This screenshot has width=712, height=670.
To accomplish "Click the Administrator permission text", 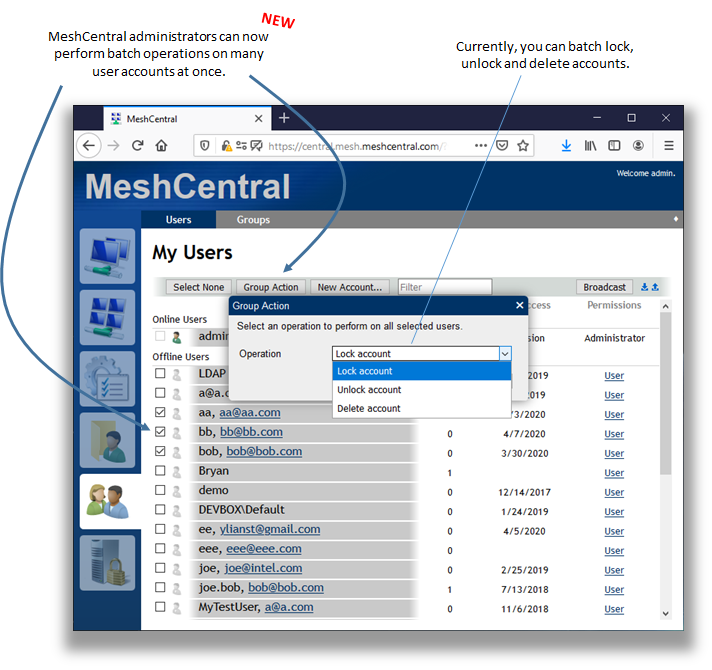I will (614, 338).
